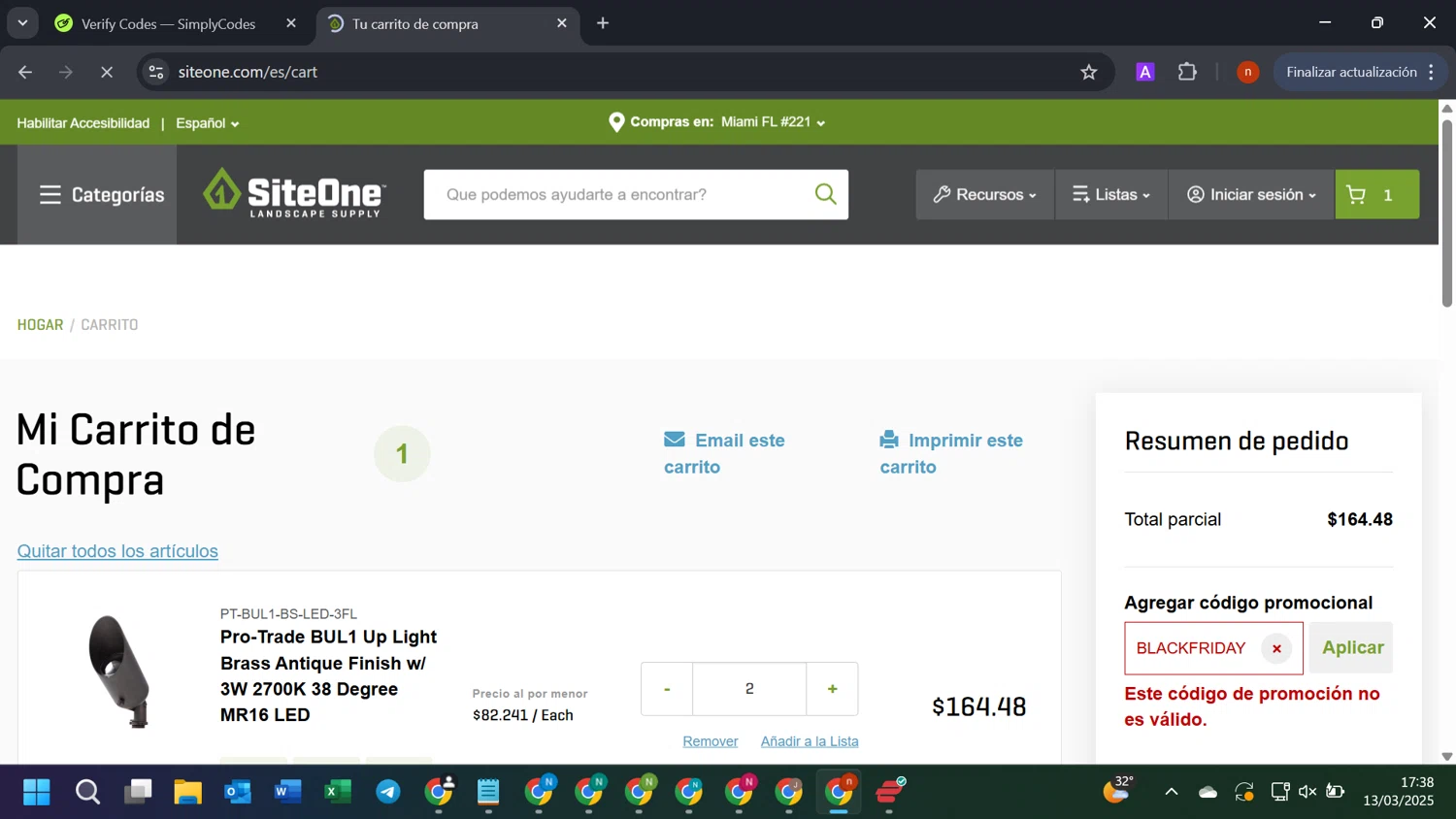Click SKU text PT-BUL1-BS-LED-3FL

click(x=288, y=614)
